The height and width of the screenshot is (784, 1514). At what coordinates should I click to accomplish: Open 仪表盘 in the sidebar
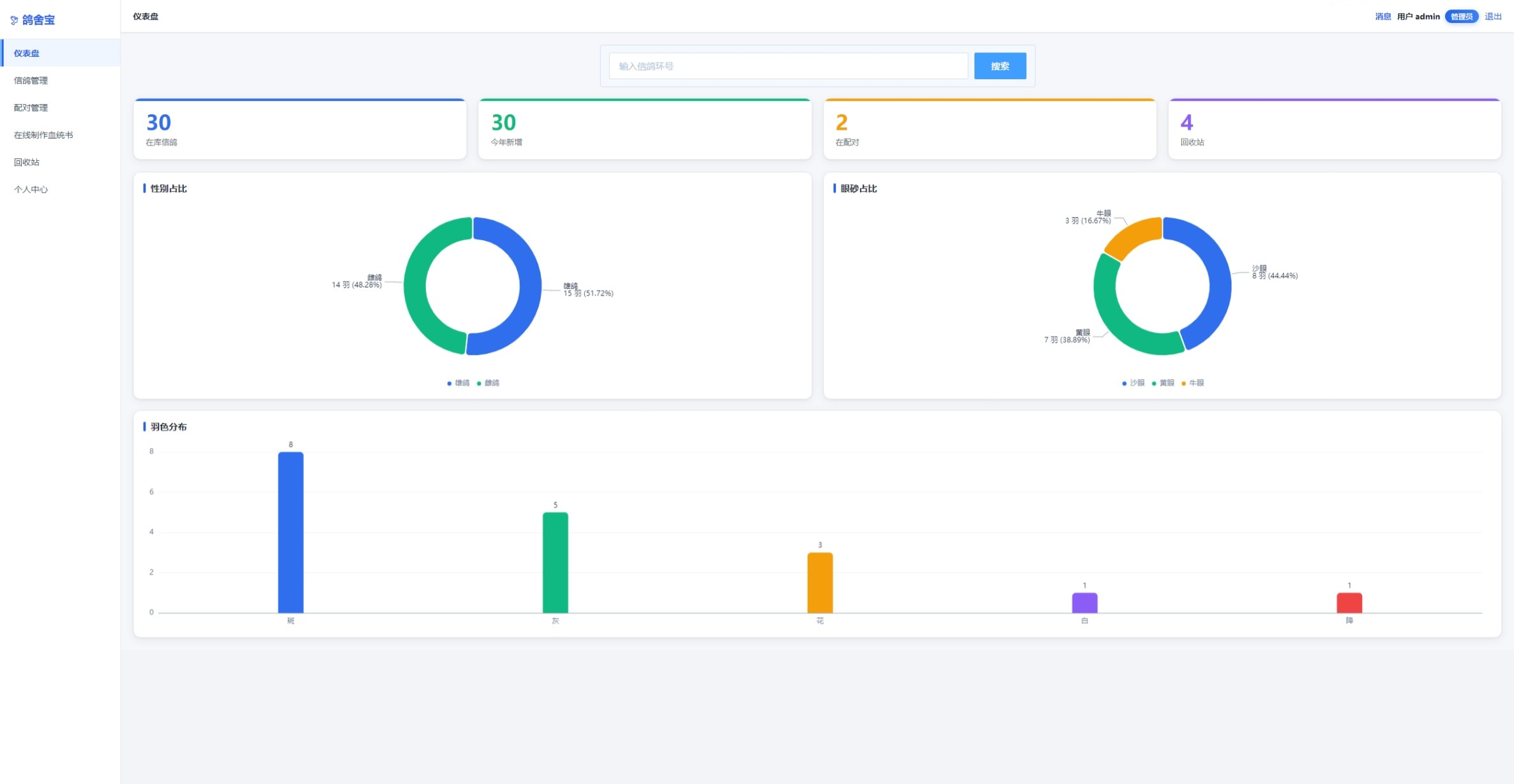pyautogui.click(x=60, y=53)
